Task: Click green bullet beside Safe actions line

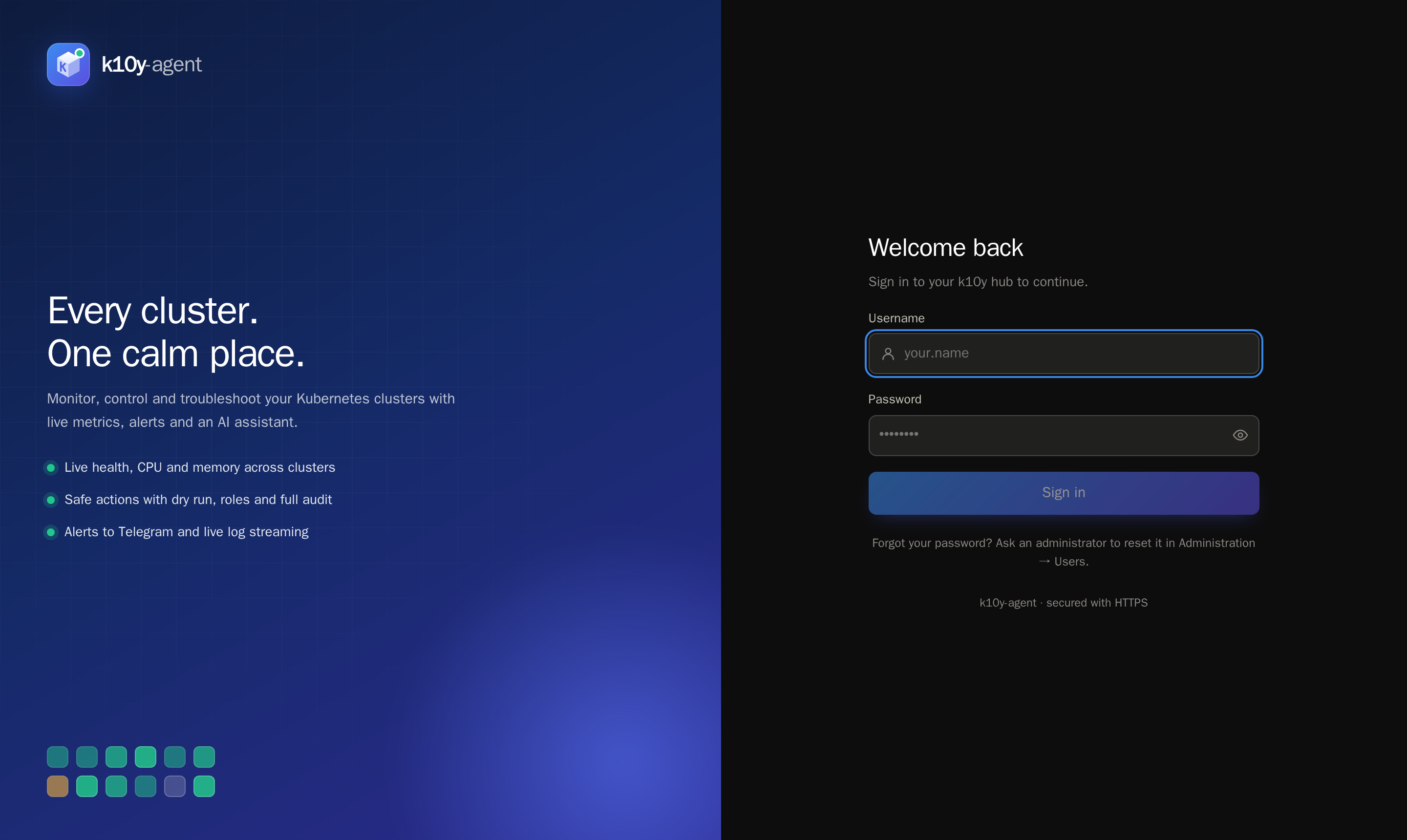Action: [x=51, y=500]
